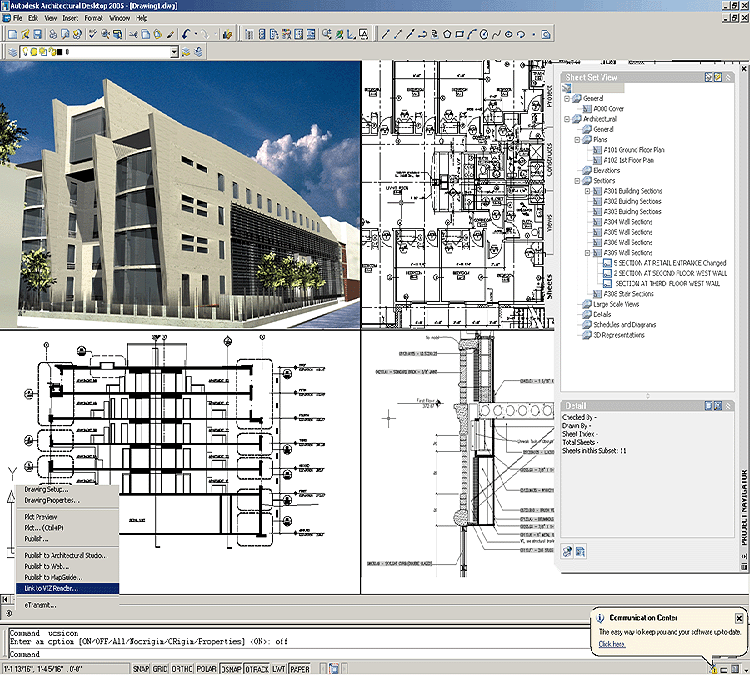Switch PAPER/model space in status bar
Image resolution: width=750 pixels, height=675 pixels.
pyautogui.click(x=300, y=669)
